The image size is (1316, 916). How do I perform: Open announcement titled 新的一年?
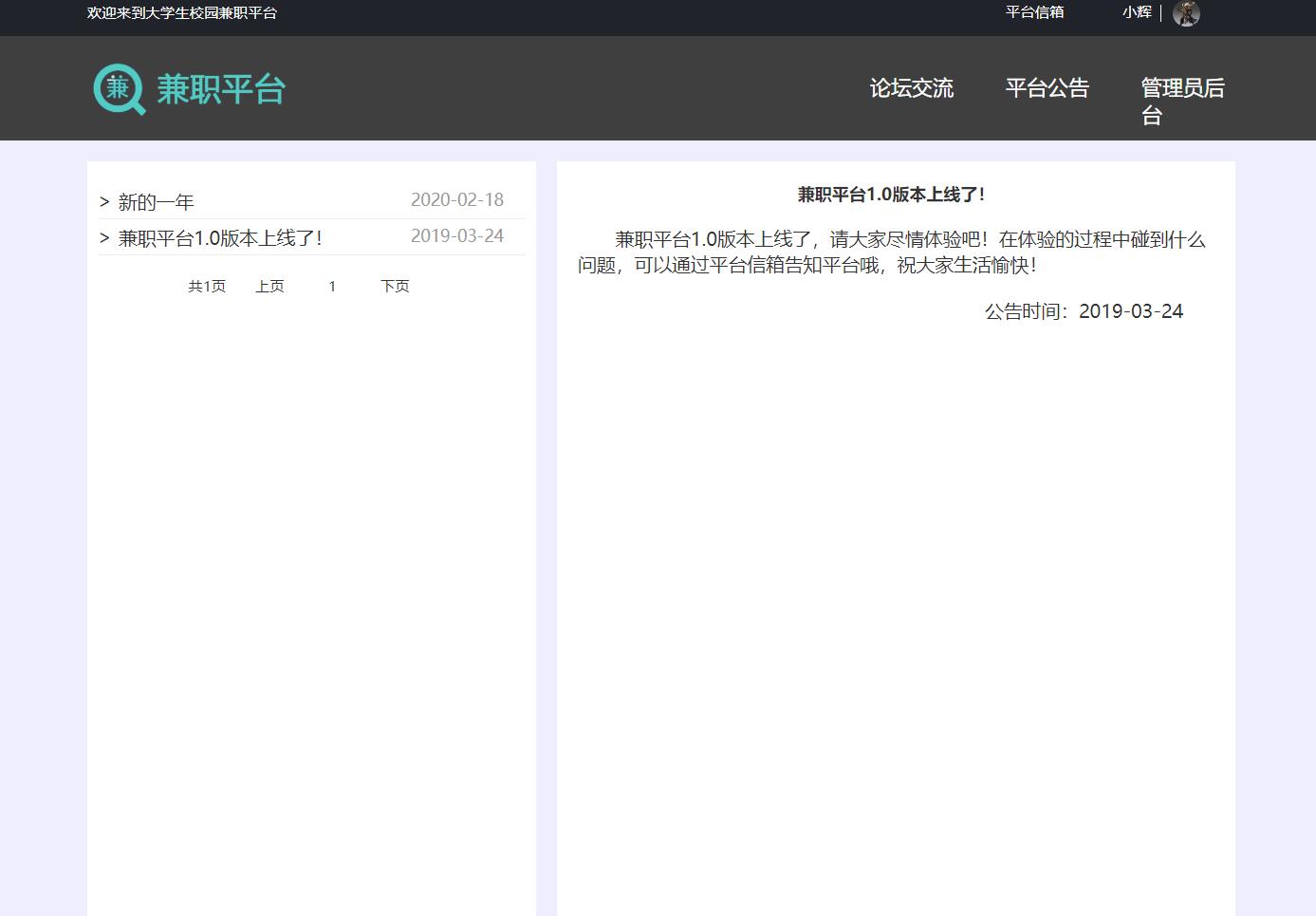156,201
